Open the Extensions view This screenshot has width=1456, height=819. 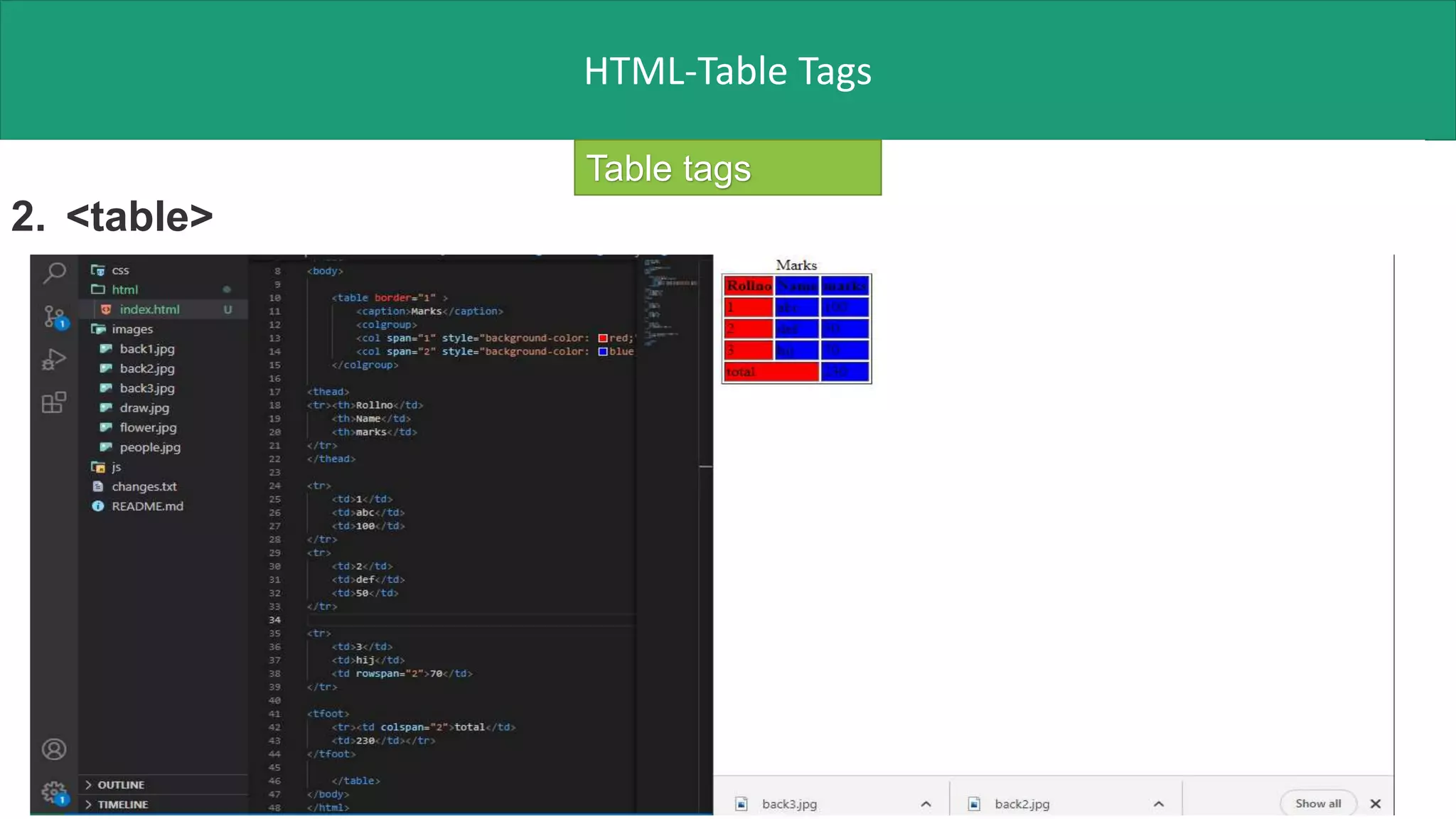pyautogui.click(x=54, y=403)
